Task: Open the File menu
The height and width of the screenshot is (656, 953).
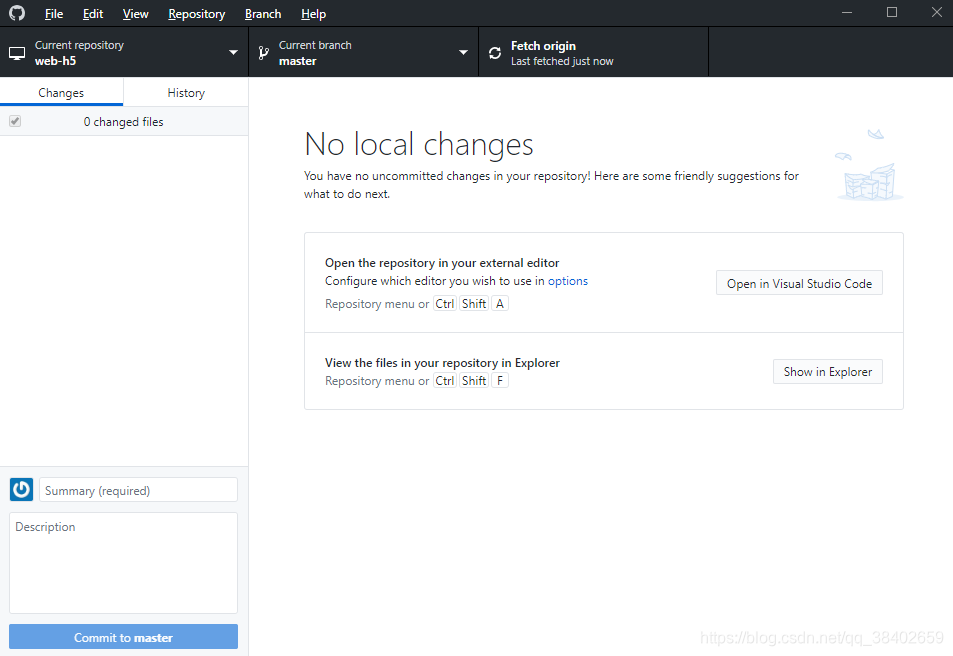Action: click(53, 13)
